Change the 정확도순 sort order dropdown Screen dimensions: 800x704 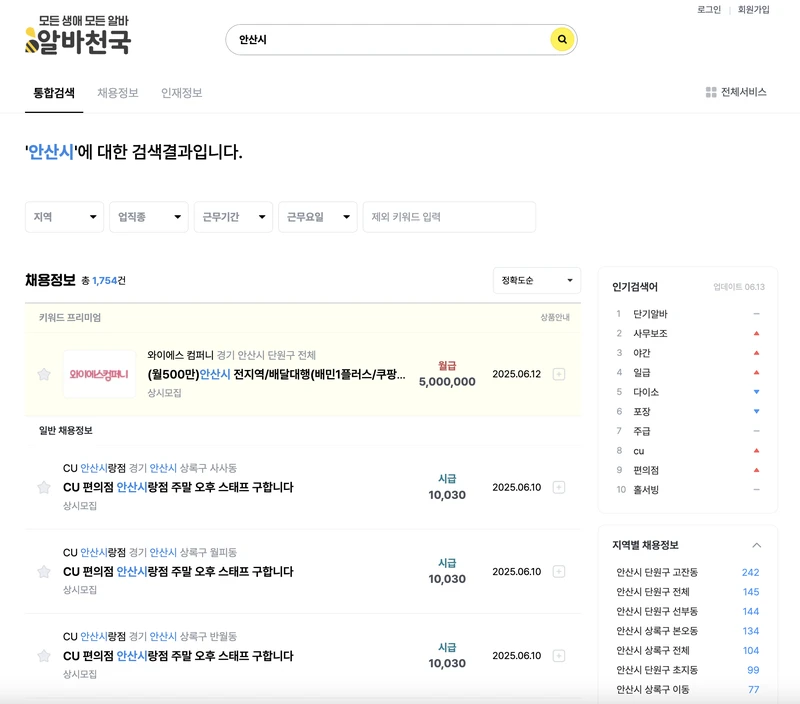pos(537,281)
